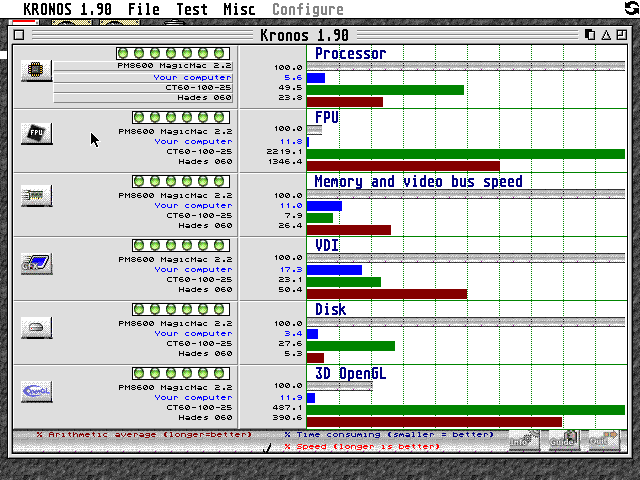Click the 487.1 OpenGL score value
Viewport: 640px width, 480px height.
click(x=287, y=408)
